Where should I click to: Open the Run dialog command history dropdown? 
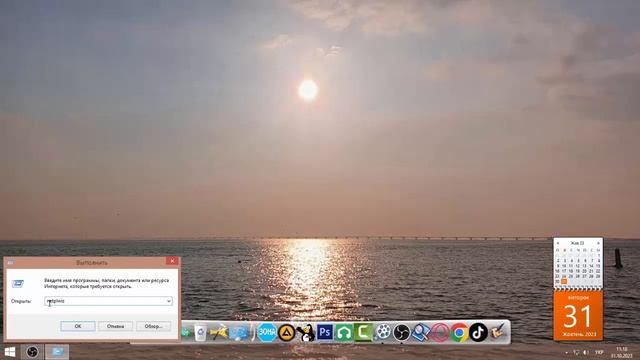169,301
